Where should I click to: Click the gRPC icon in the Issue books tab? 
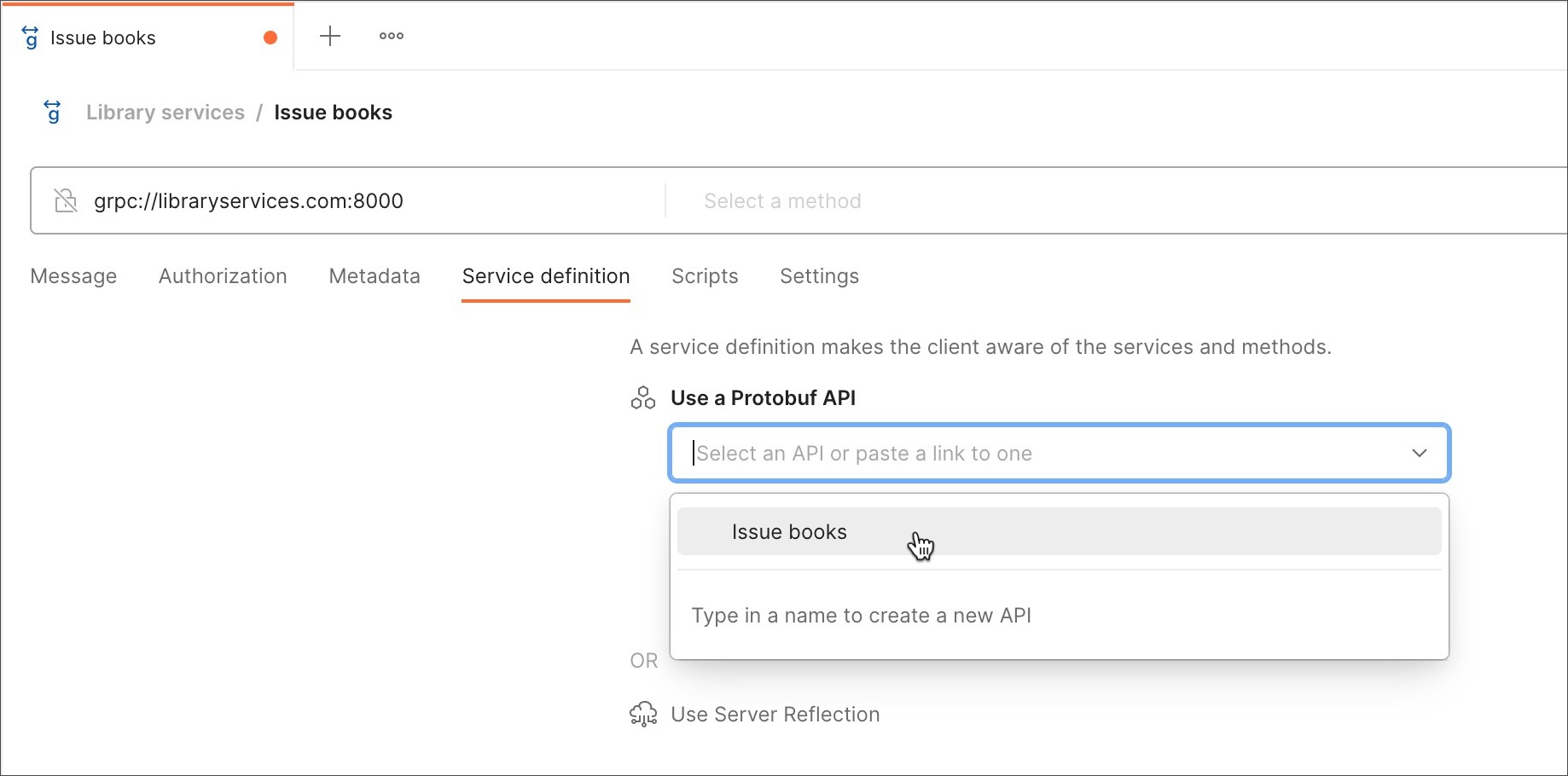tap(31, 38)
